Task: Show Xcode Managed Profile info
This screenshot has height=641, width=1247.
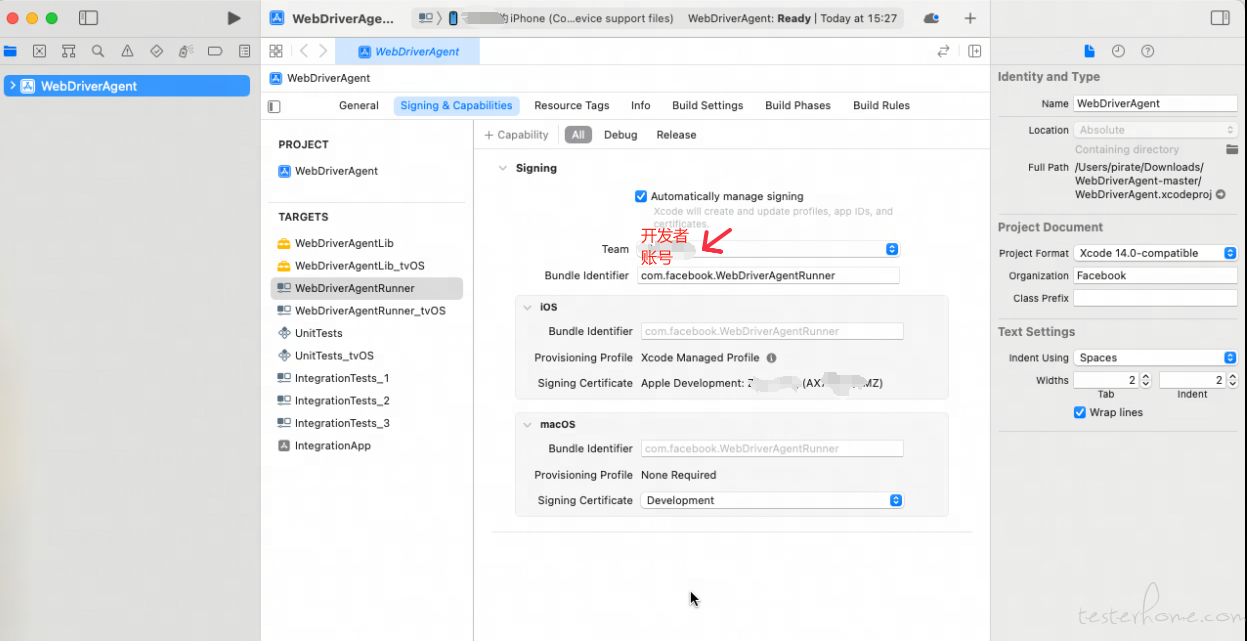Action: coord(771,358)
